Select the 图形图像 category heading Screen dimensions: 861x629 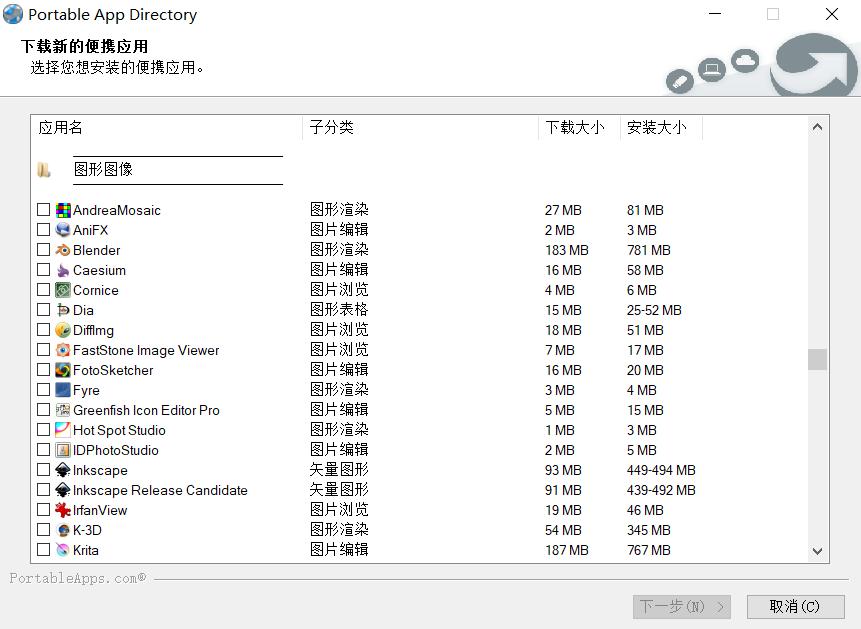(x=103, y=169)
